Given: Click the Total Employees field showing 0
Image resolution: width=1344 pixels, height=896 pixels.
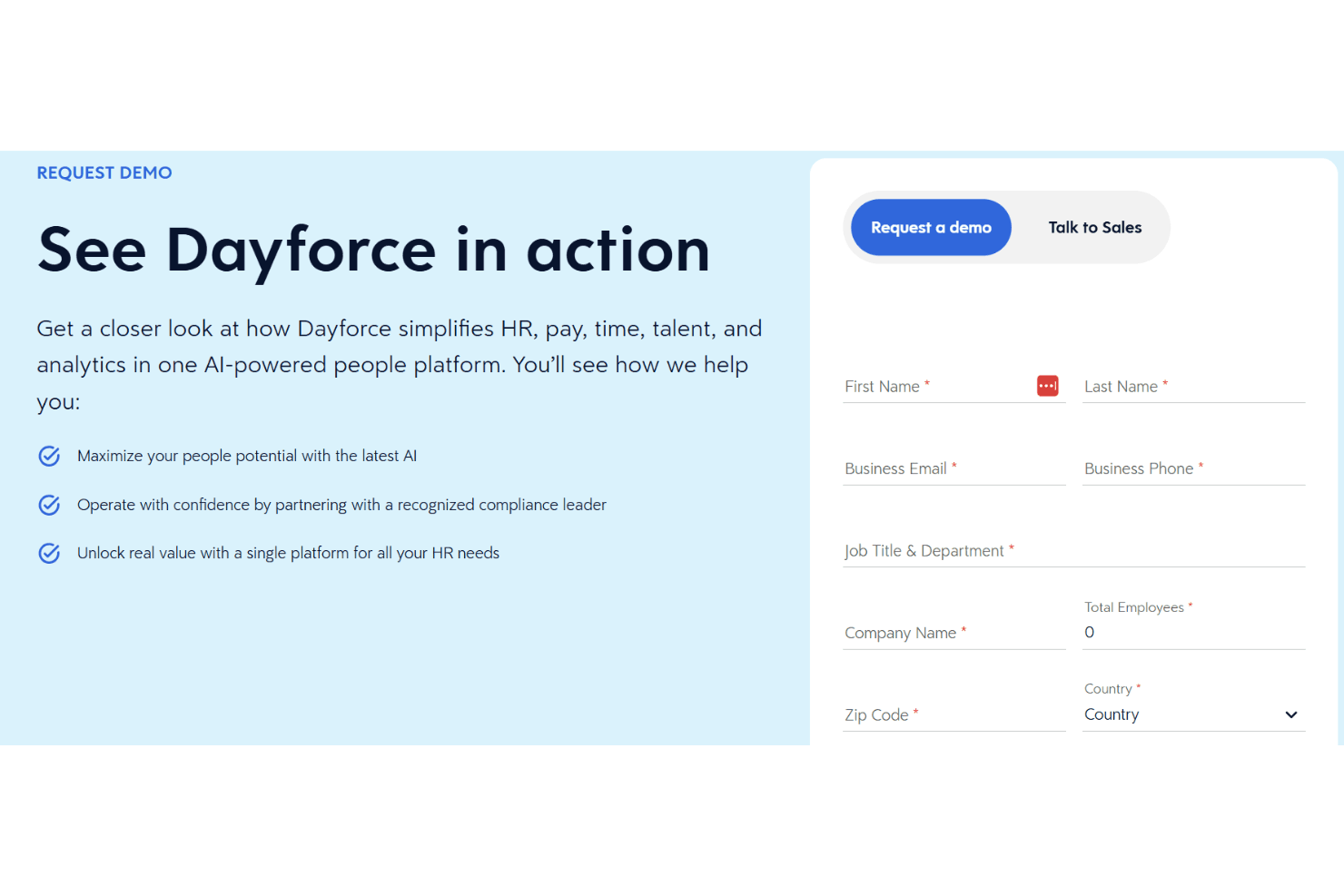Looking at the screenshot, I should 1193,633.
